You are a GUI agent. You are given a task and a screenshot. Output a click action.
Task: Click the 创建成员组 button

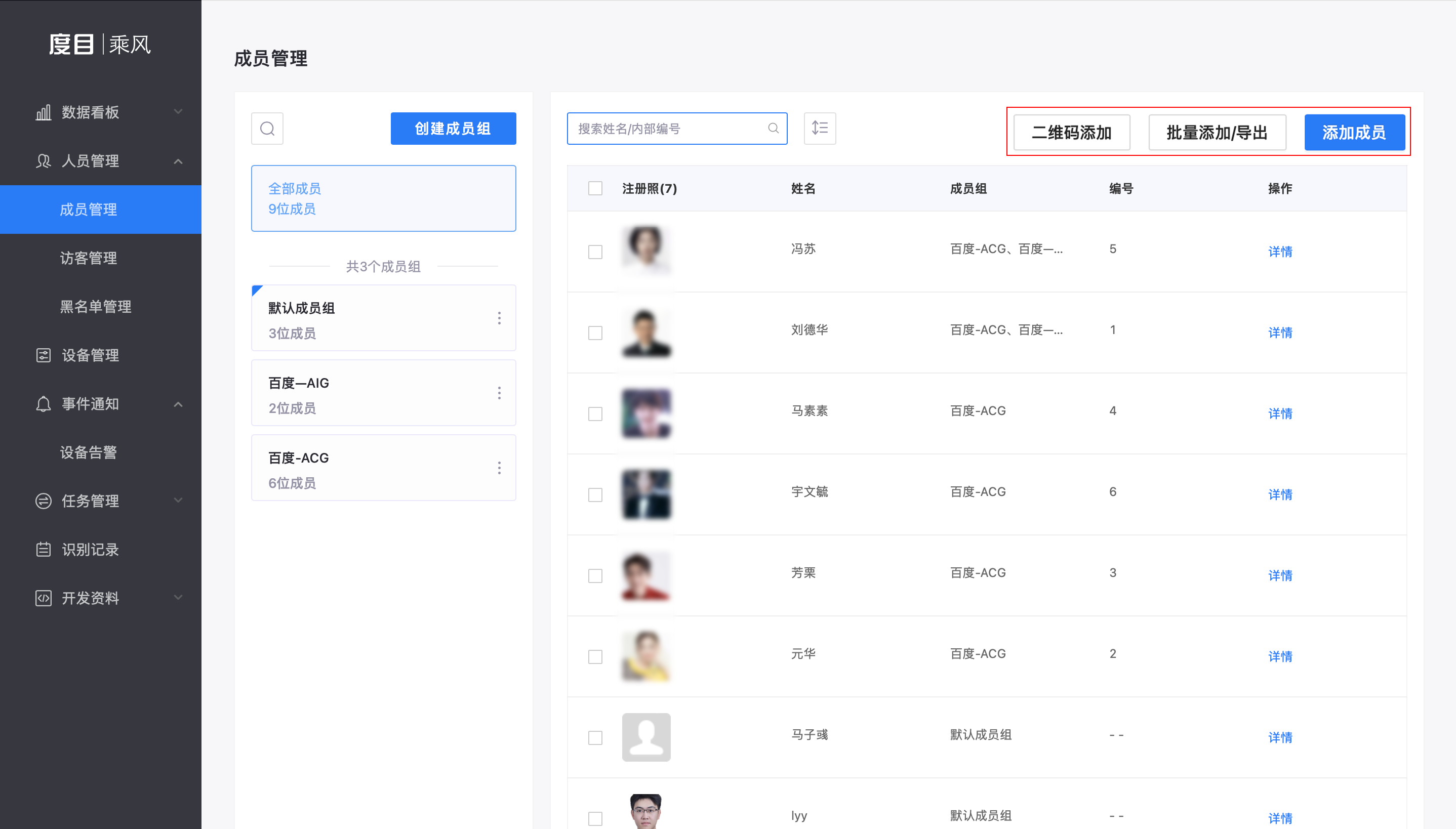pos(453,129)
